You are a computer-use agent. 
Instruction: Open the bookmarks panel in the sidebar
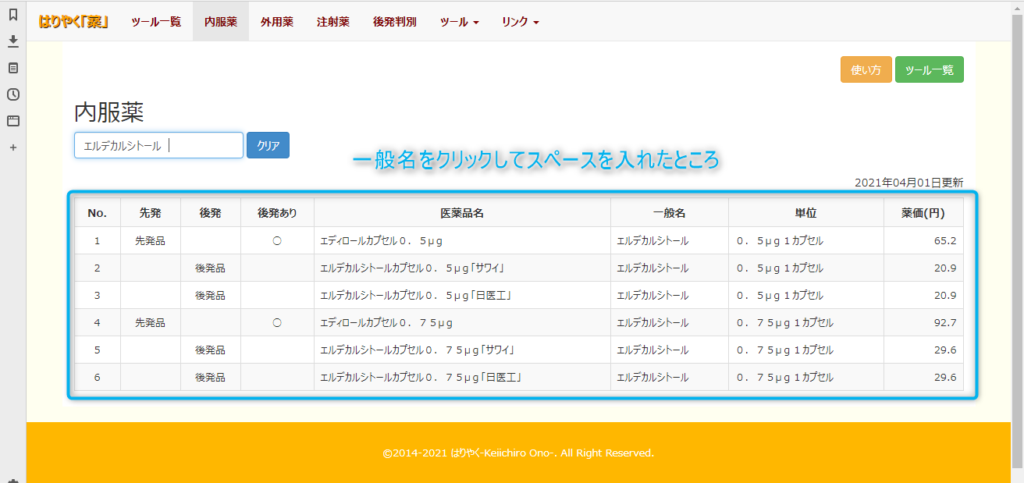point(13,14)
